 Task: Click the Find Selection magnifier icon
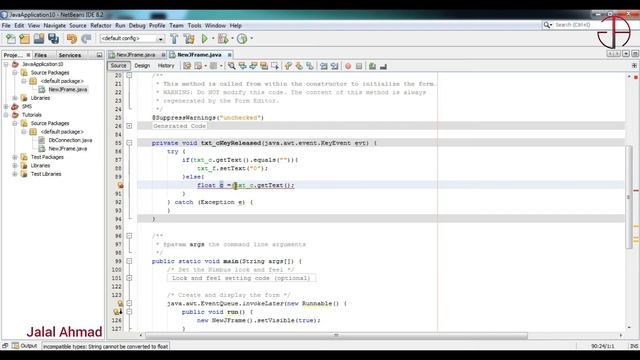pyautogui.click(x=231, y=66)
